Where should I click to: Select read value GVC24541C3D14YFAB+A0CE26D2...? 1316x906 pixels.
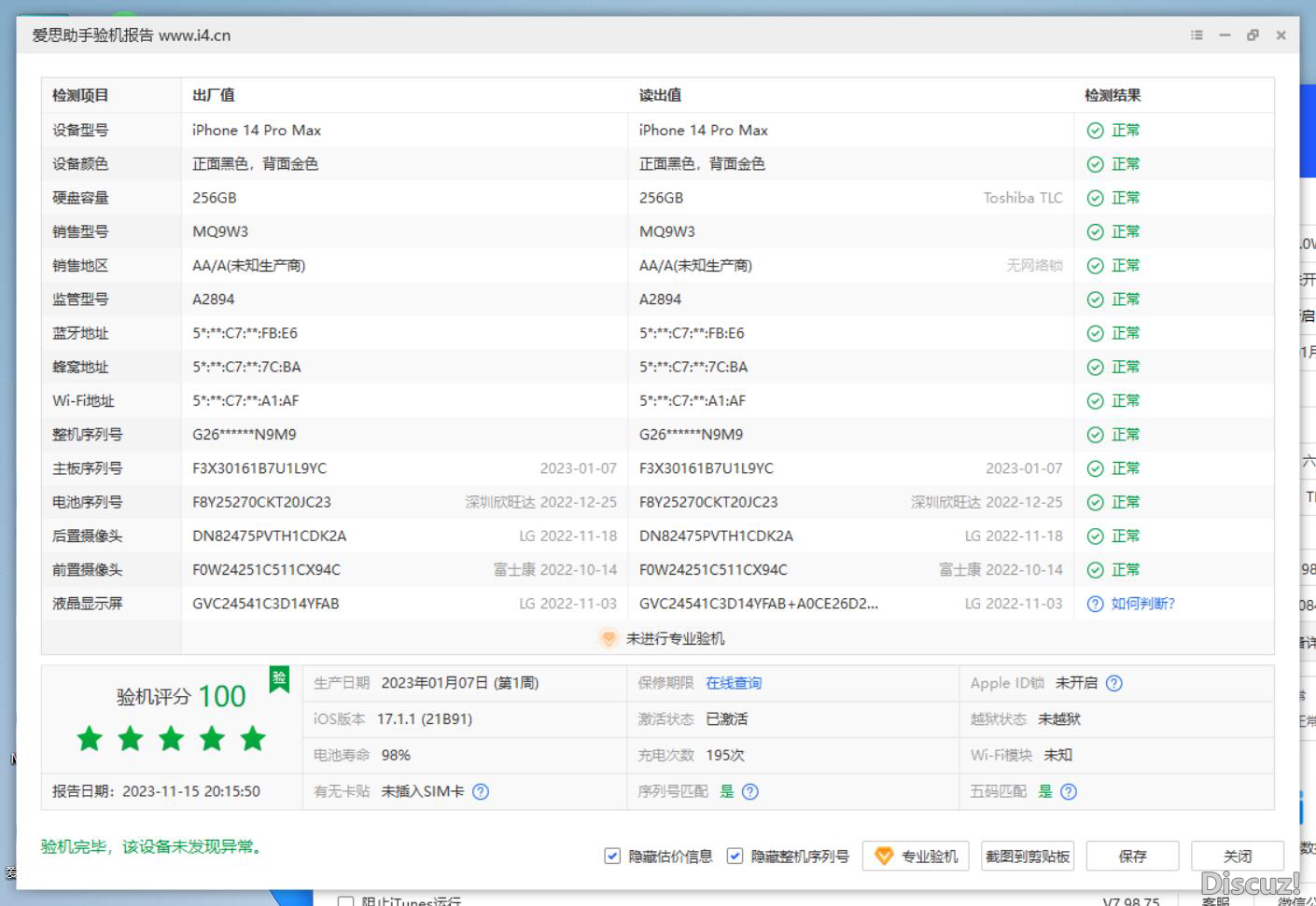759,604
